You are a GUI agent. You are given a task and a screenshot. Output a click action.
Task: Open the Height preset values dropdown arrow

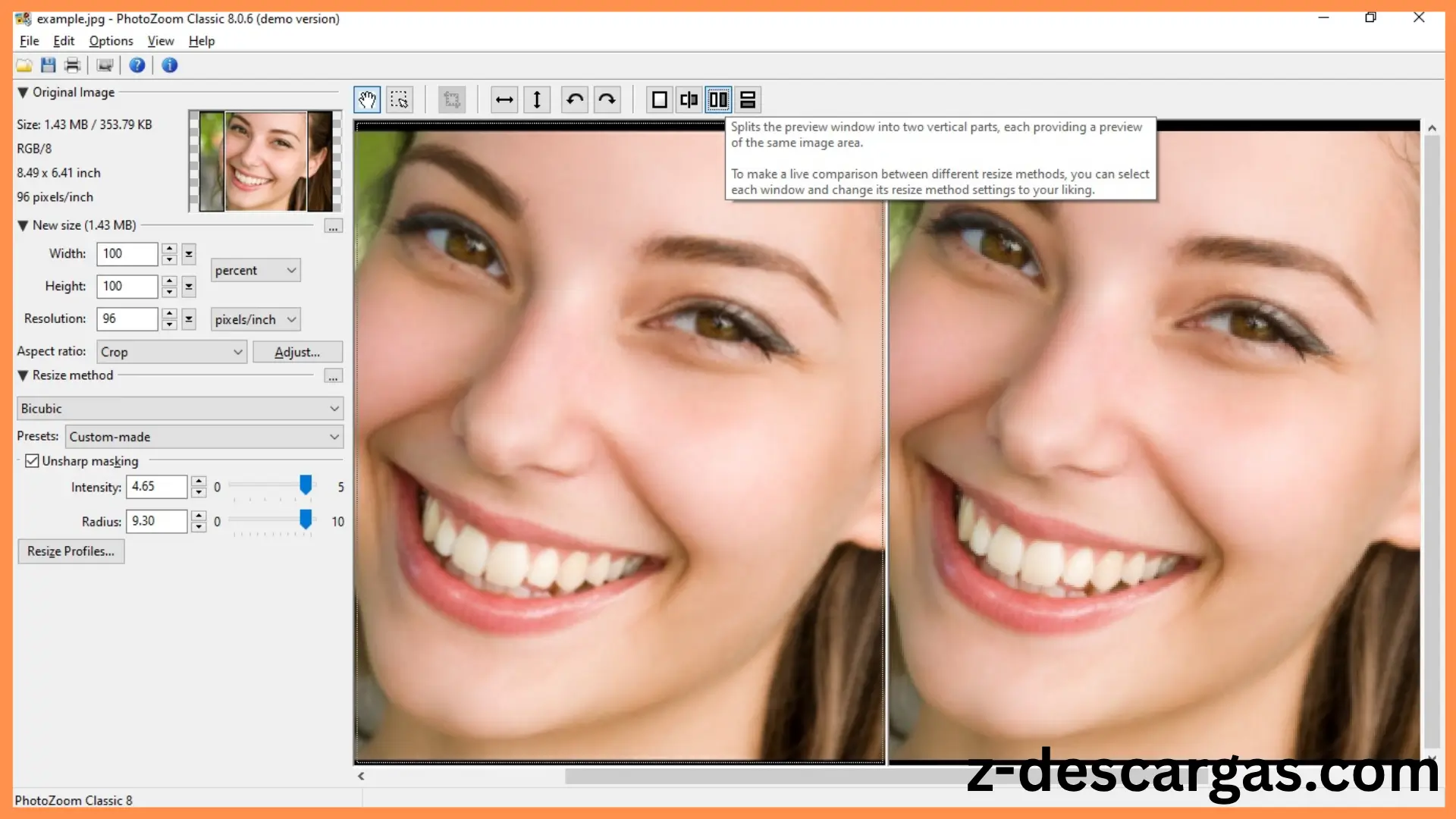pyautogui.click(x=189, y=287)
